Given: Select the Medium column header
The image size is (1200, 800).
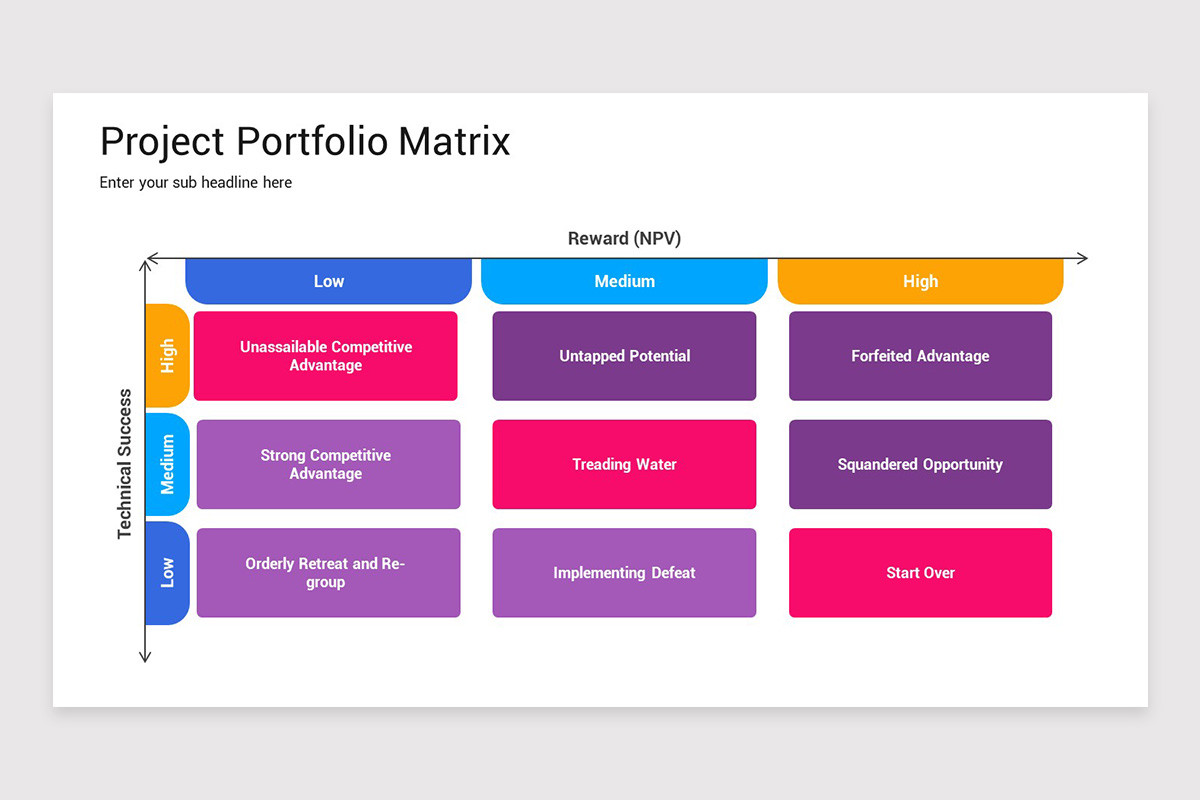Looking at the screenshot, I should pyautogui.click(x=624, y=281).
